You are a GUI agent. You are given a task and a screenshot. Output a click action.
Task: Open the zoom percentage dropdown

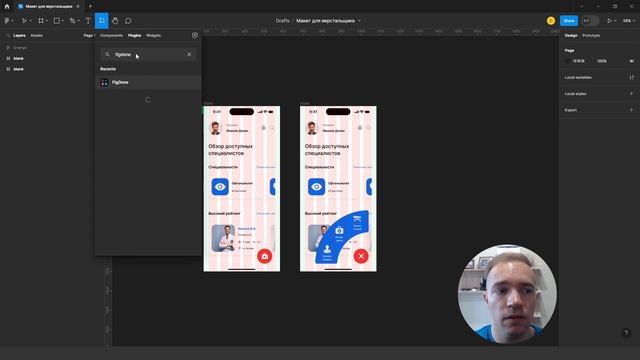point(629,20)
